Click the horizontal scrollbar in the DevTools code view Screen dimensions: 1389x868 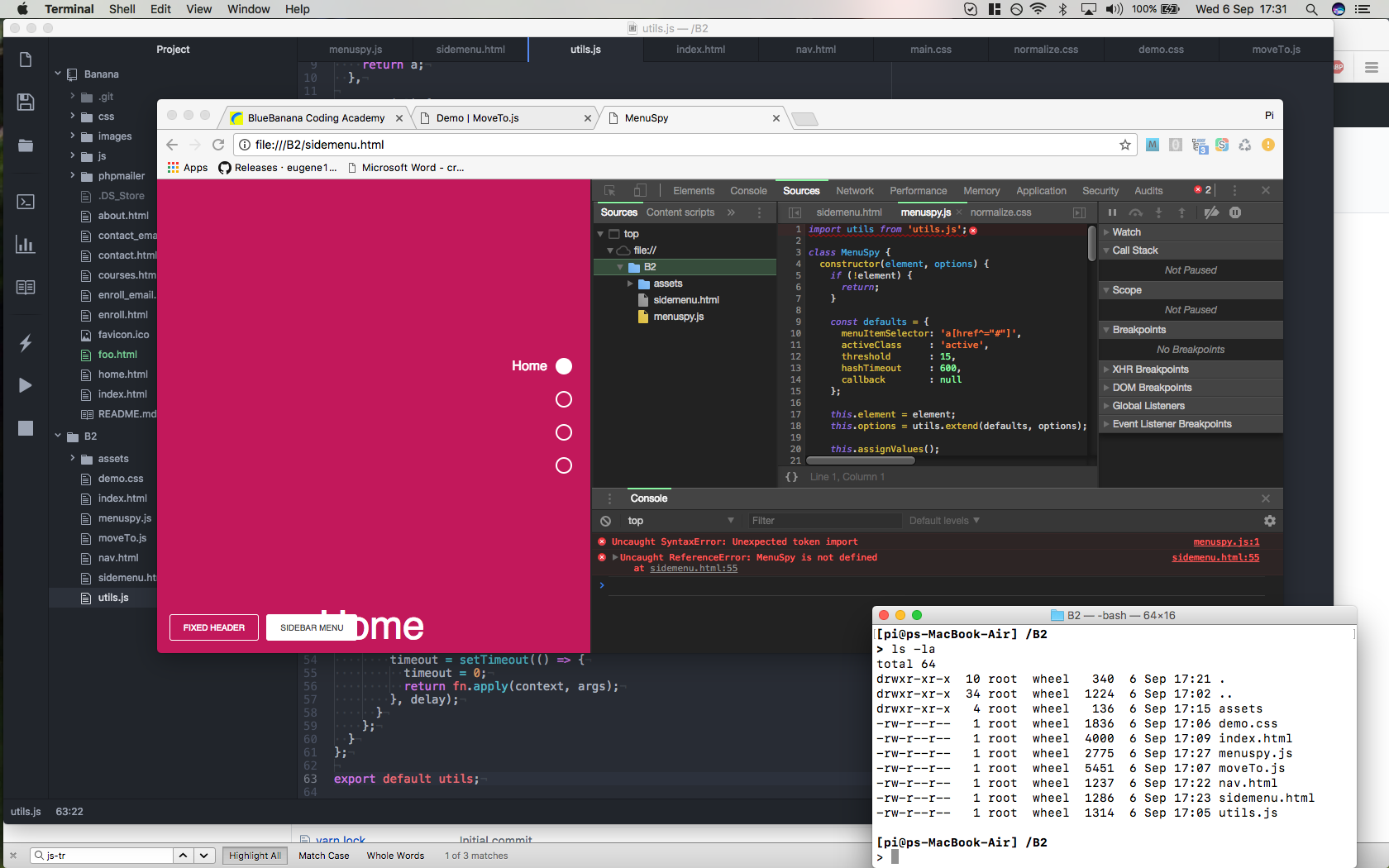pyautogui.click(x=860, y=460)
